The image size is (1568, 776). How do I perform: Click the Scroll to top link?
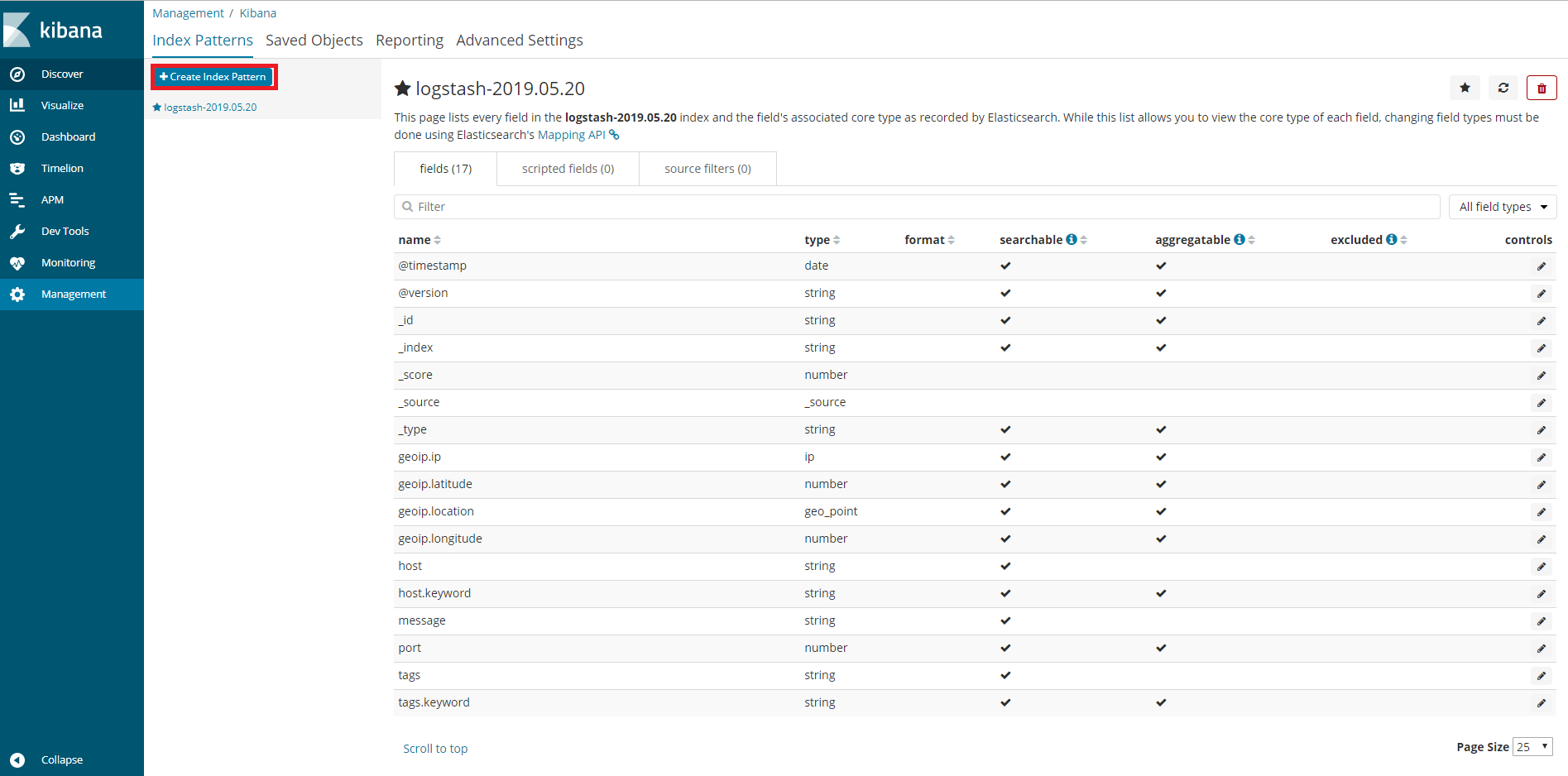click(x=435, y=749)
